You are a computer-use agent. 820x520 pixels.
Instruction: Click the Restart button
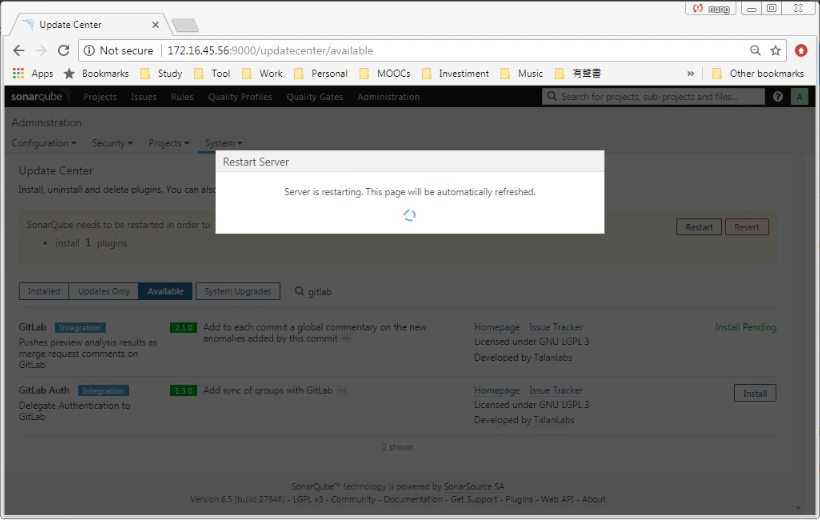[699, 227]
